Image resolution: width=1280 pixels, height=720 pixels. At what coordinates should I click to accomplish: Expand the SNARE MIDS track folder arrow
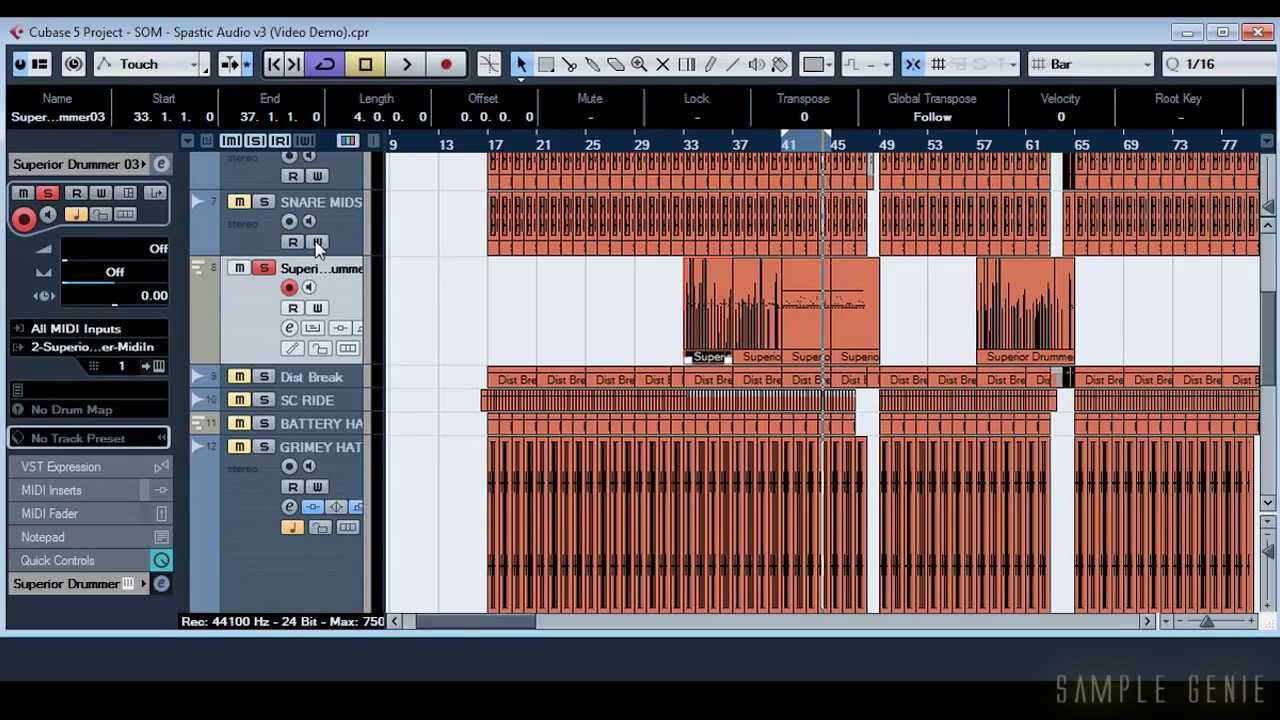coord(198,202)
